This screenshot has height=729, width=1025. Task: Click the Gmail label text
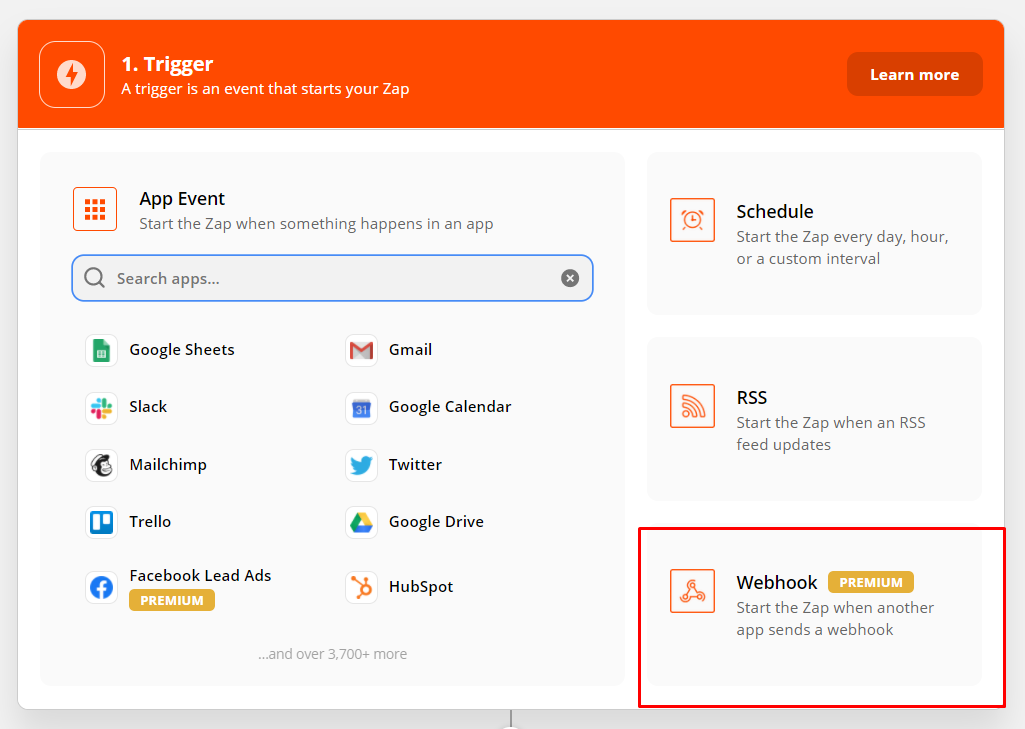click(411, 350)
